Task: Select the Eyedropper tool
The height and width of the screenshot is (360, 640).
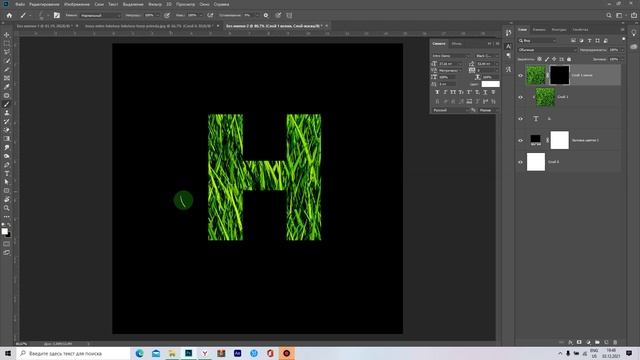Action: point(7,87)
